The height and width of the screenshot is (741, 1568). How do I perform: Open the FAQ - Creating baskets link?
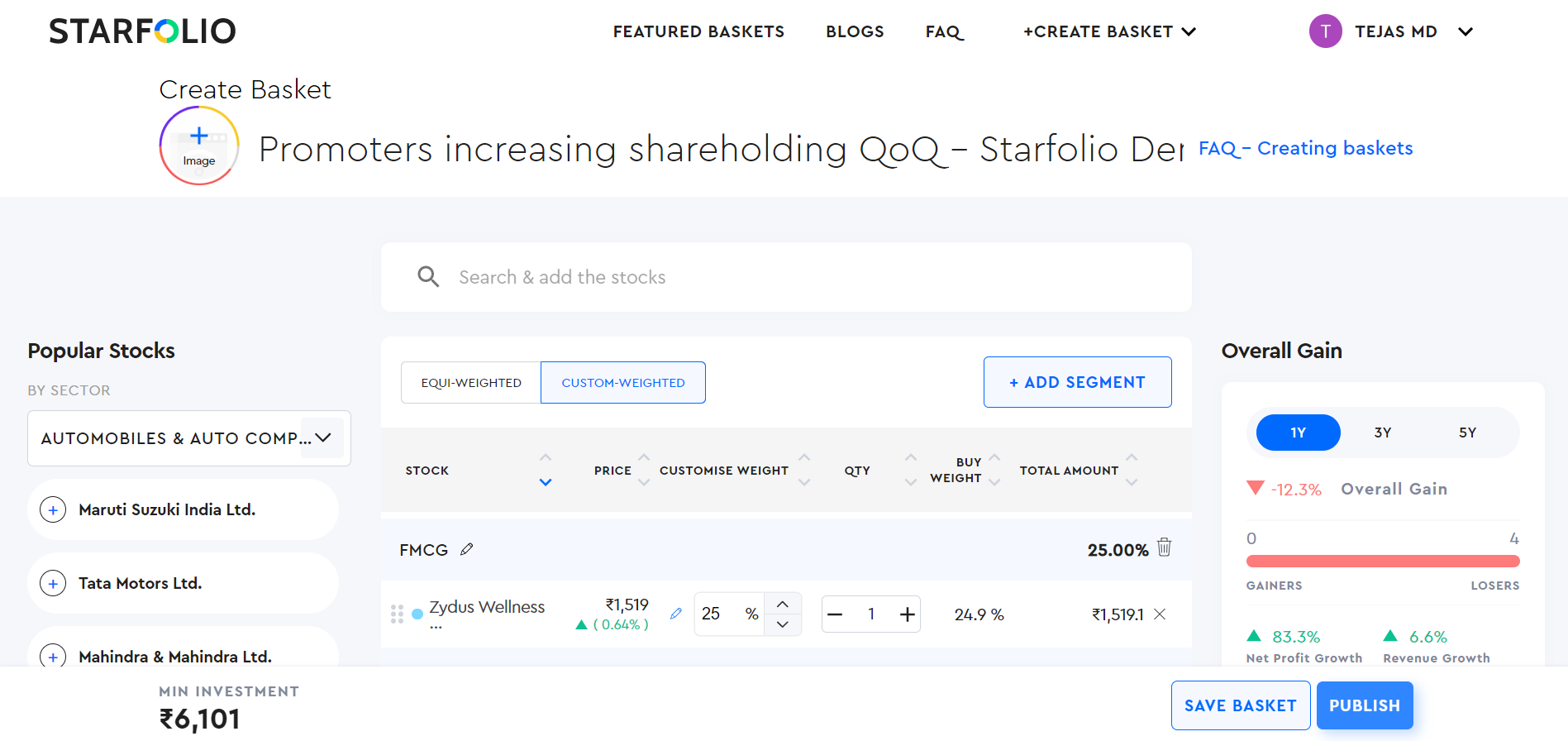(1305, 149)
